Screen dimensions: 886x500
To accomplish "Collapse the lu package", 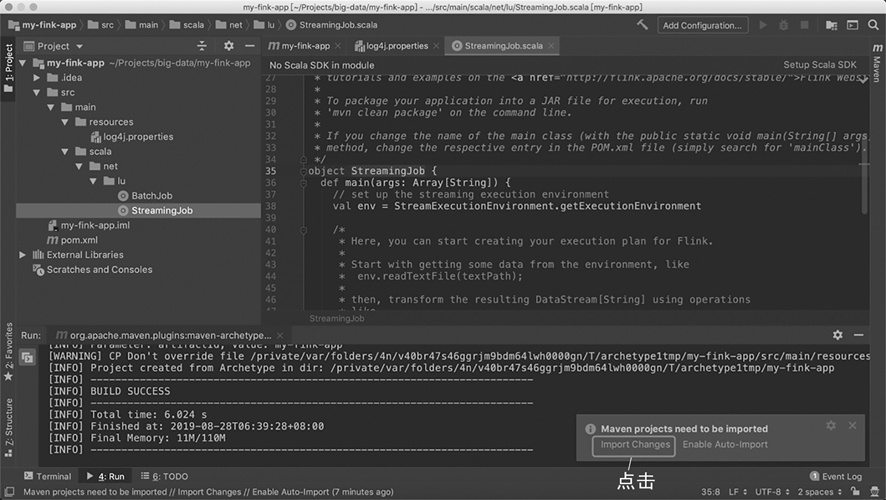I will click(93, 181).
